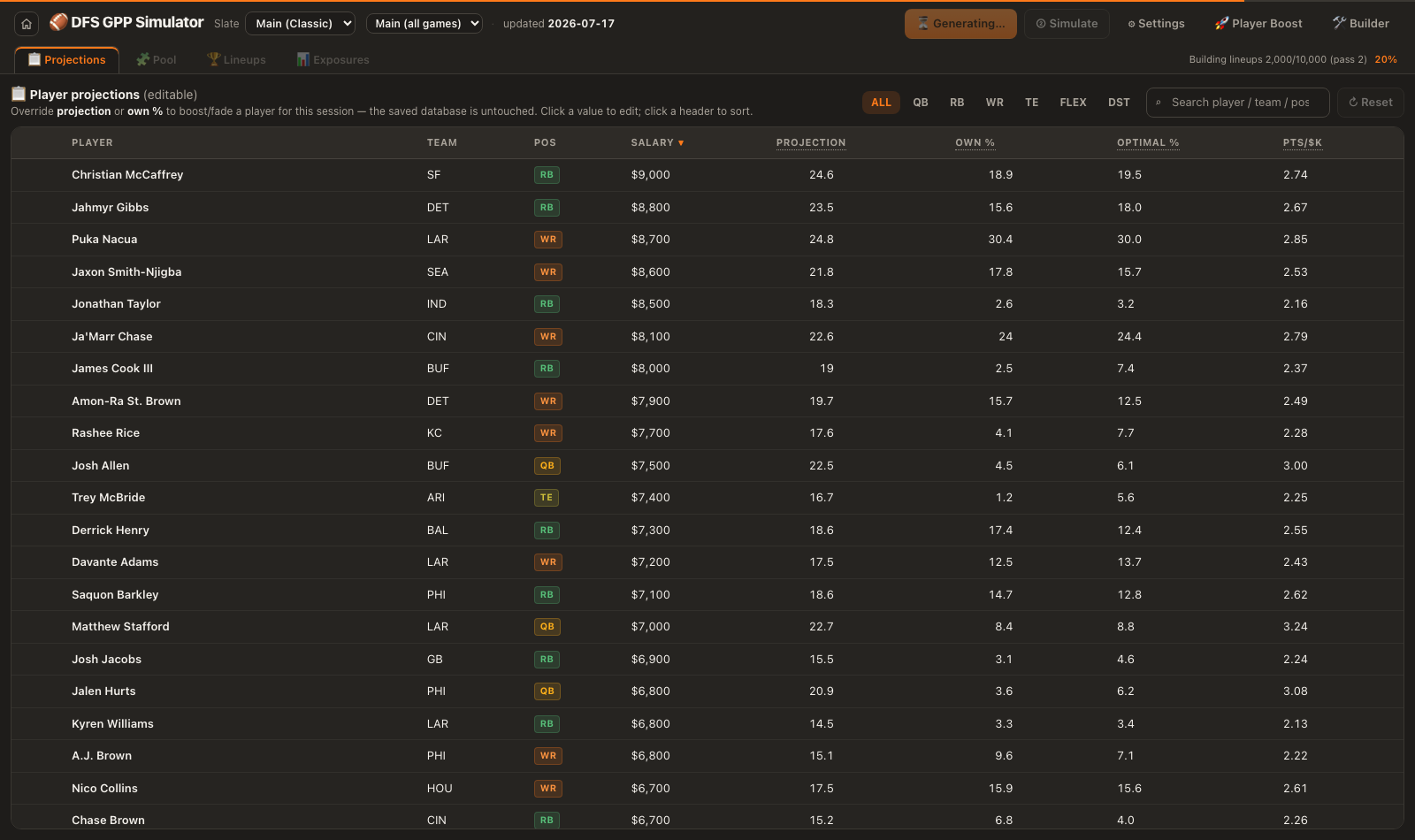1415x840 pixels.
Task: Sort by POS column header
Action: click(545, 142)
